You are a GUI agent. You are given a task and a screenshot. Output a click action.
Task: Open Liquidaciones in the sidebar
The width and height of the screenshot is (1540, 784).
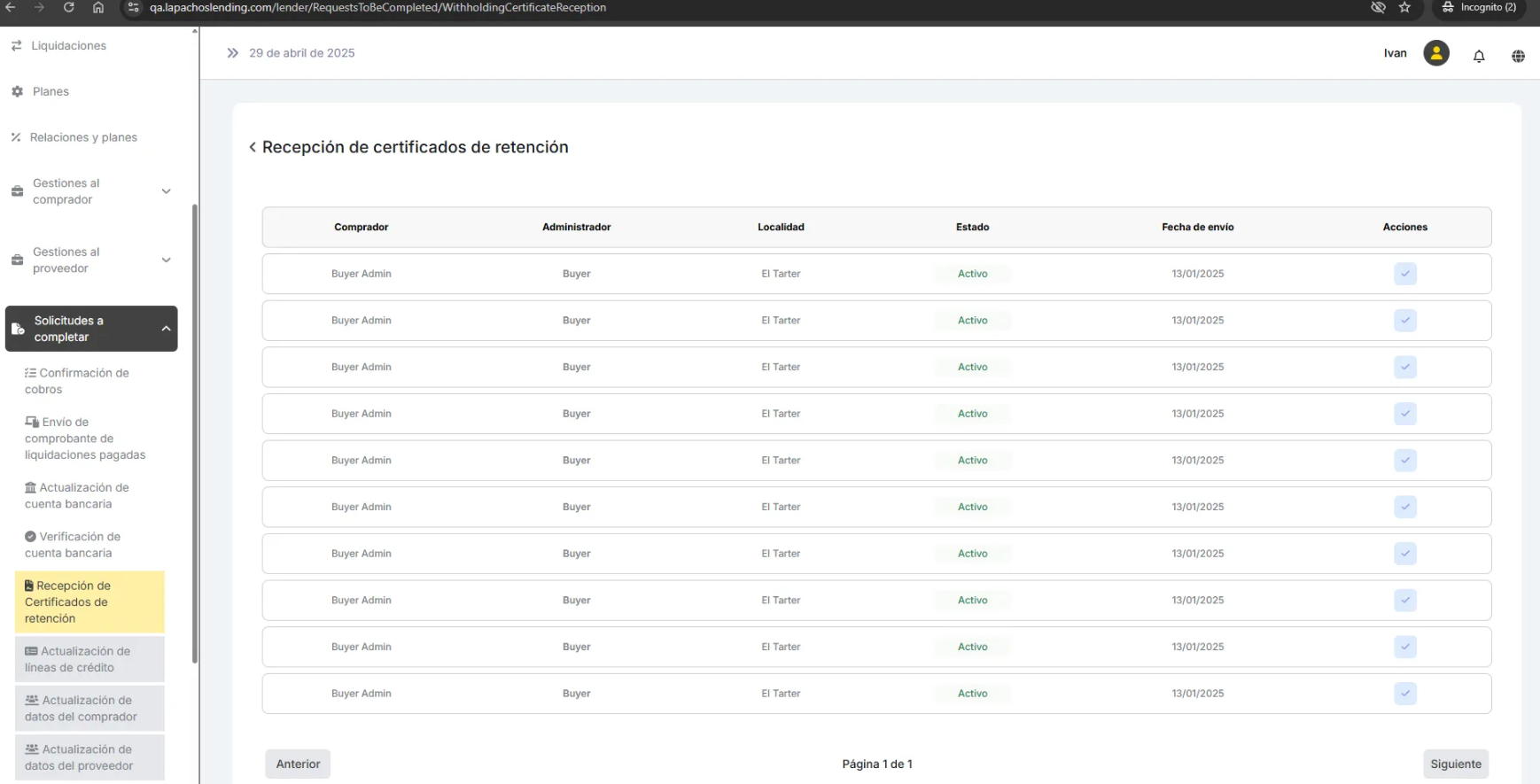click(68, 45)
